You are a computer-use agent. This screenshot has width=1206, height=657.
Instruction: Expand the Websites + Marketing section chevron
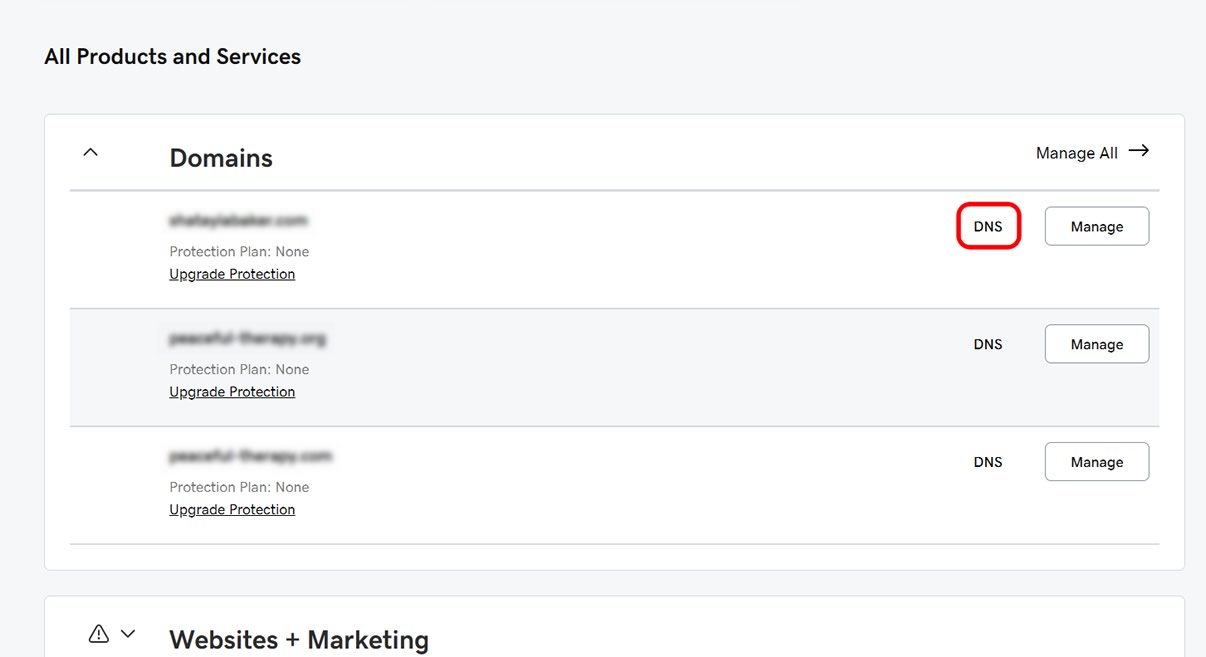(x=128, y=633)
